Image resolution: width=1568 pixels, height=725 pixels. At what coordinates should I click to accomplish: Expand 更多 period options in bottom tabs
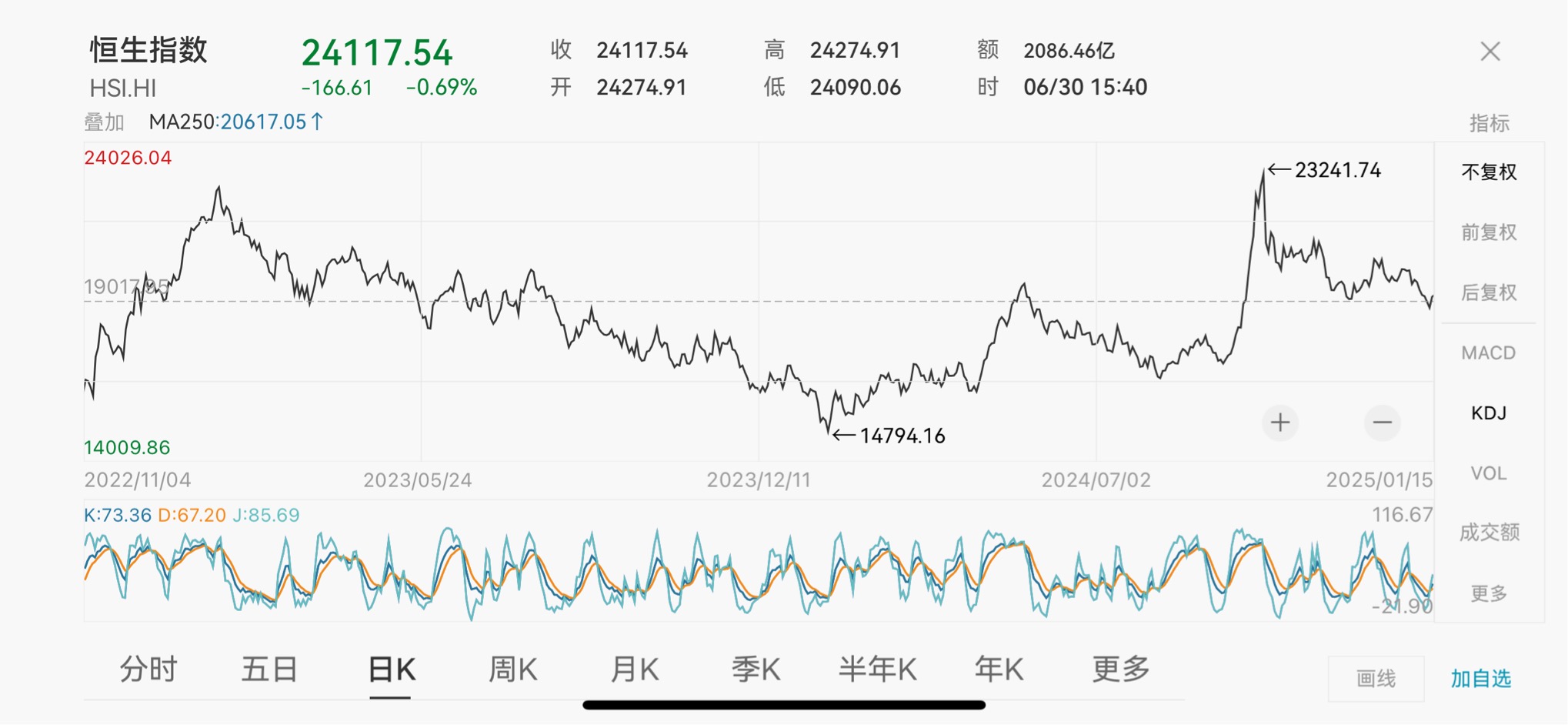1120,669
